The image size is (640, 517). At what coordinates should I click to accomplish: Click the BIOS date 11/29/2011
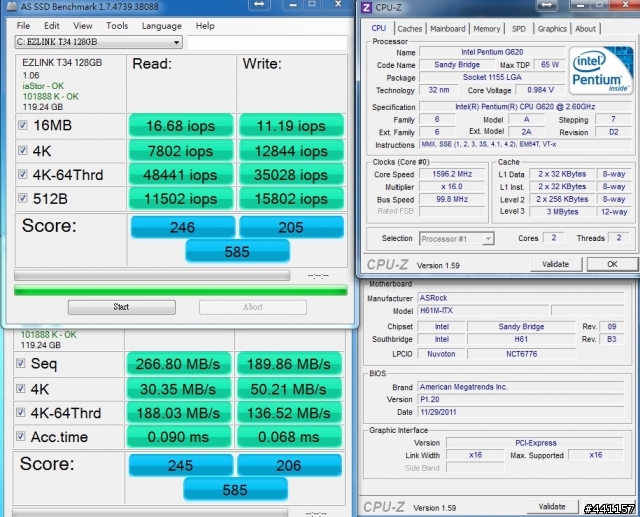click(520, 412)
